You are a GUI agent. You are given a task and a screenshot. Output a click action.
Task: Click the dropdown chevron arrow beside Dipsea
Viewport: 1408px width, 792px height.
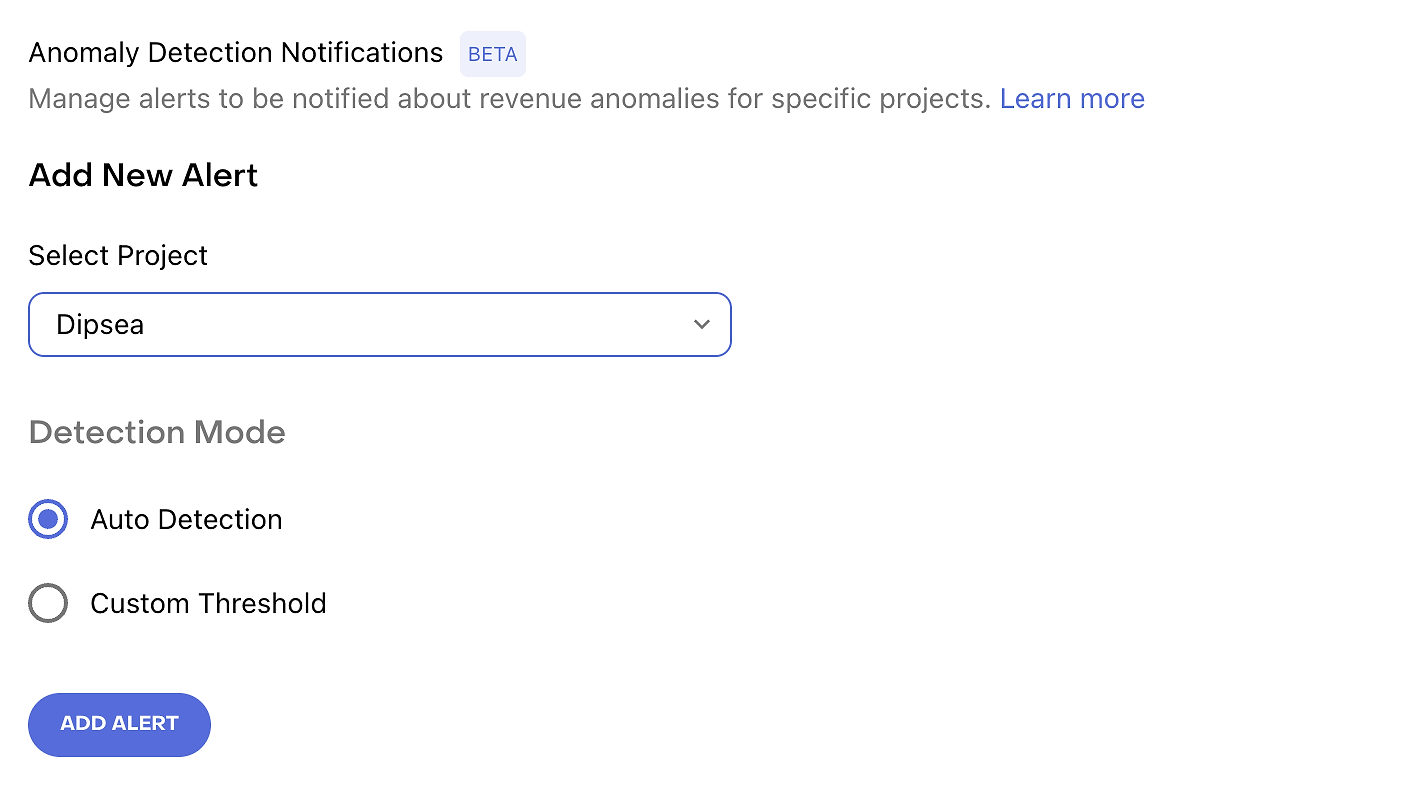(x=702, y=324)
